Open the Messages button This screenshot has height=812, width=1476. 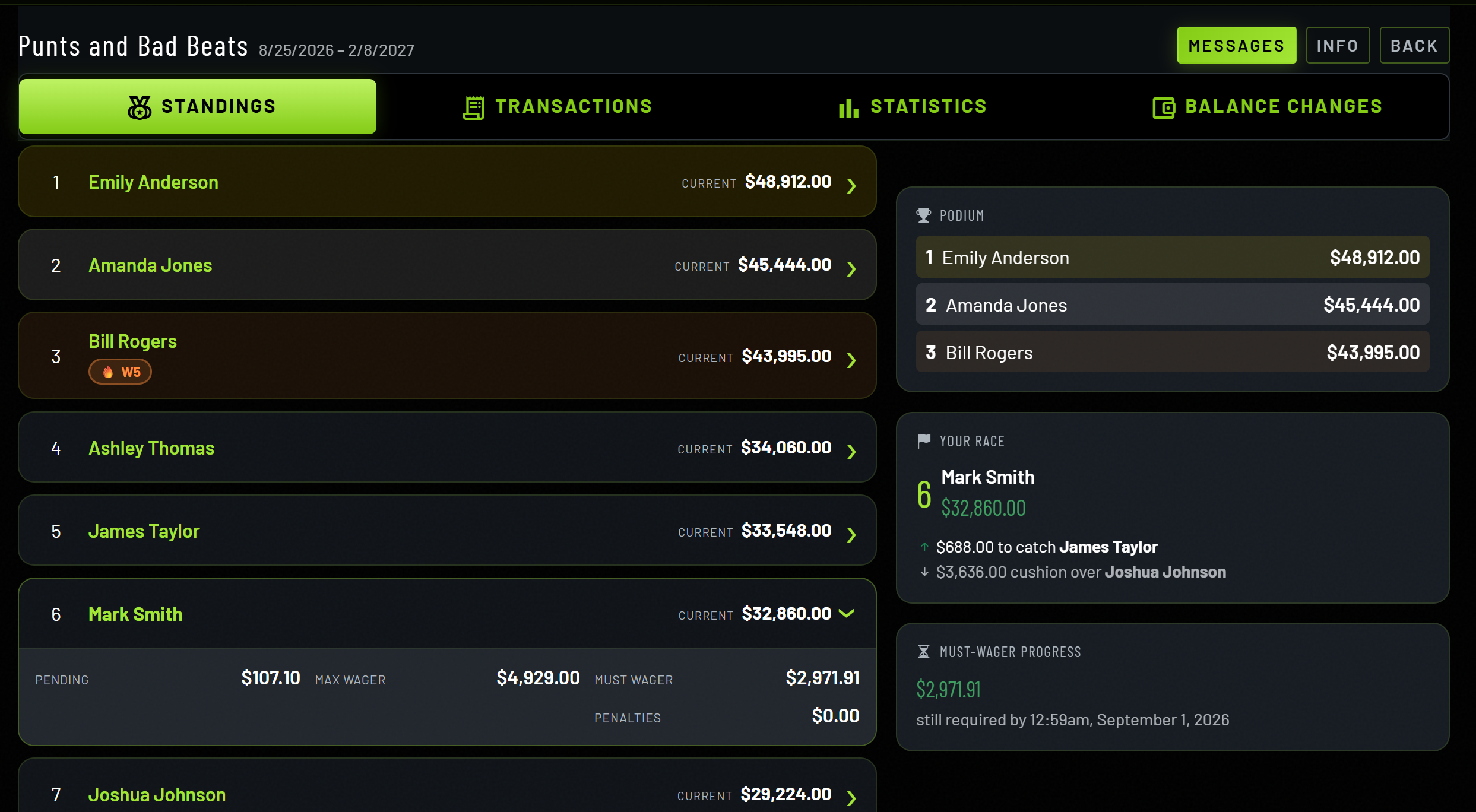[1237, 45]
